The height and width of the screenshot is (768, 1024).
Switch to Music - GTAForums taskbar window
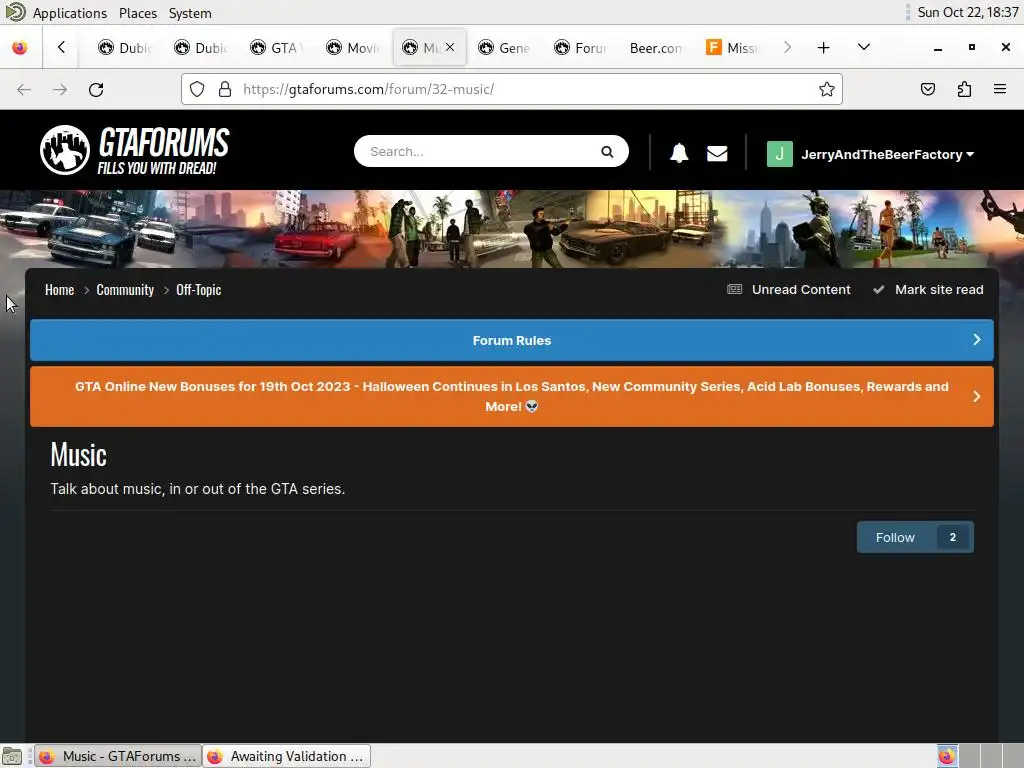118,756
